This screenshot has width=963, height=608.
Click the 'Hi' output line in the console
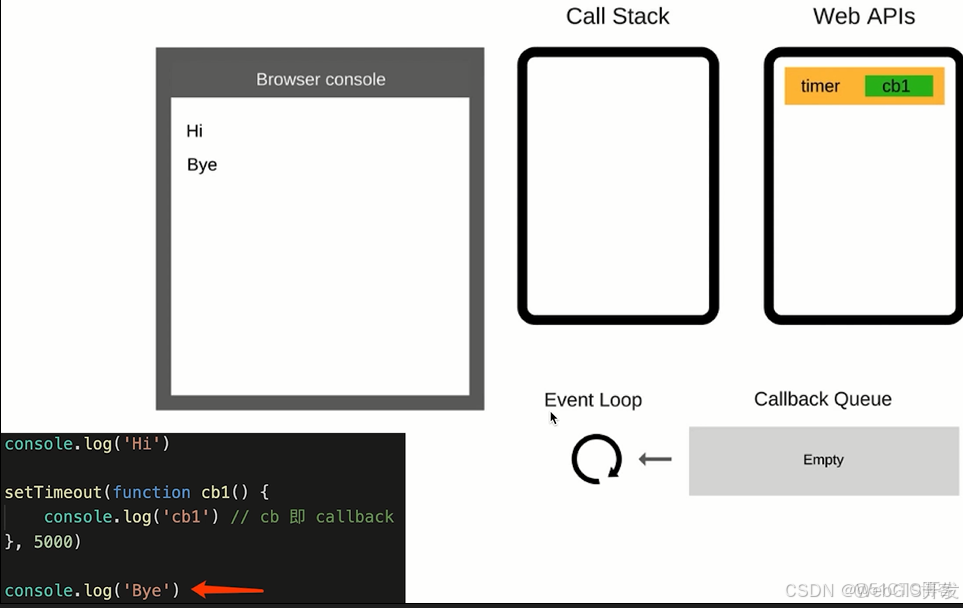pyautogui.click(x=195, y=131)
